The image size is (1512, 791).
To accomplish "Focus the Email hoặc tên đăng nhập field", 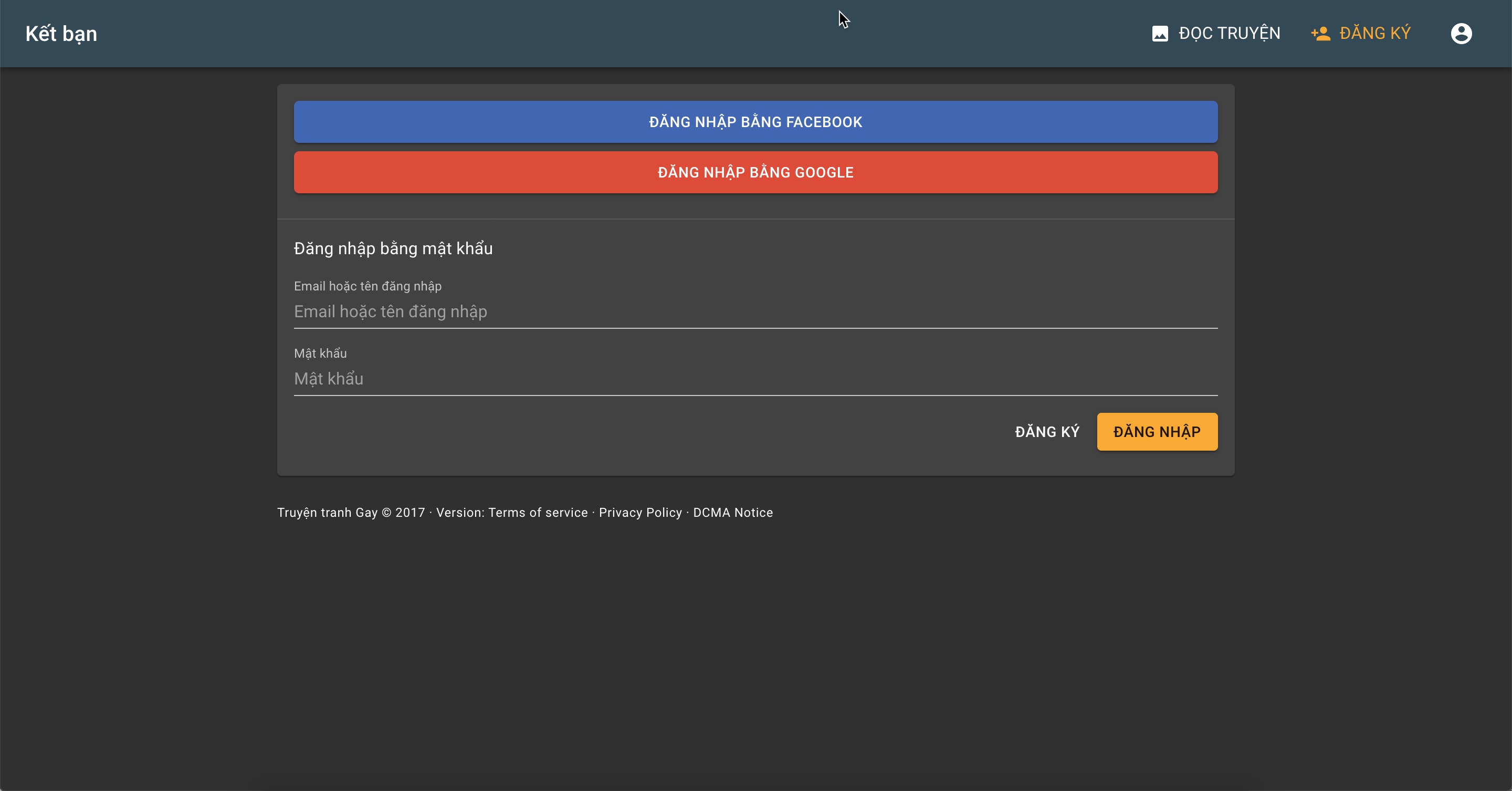I will [755, 312].
